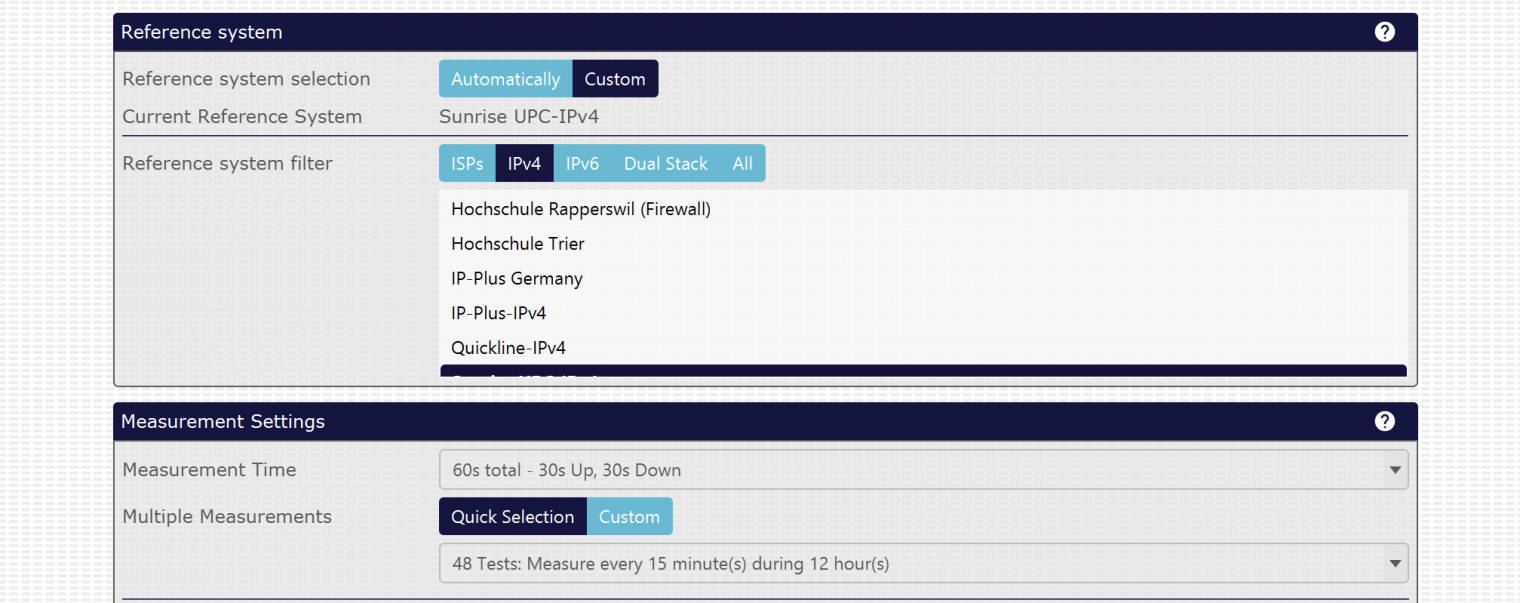1520x603 pixels.
Task: Enable Quick Selection for Multiple Measurements
Action: (512, 517)
